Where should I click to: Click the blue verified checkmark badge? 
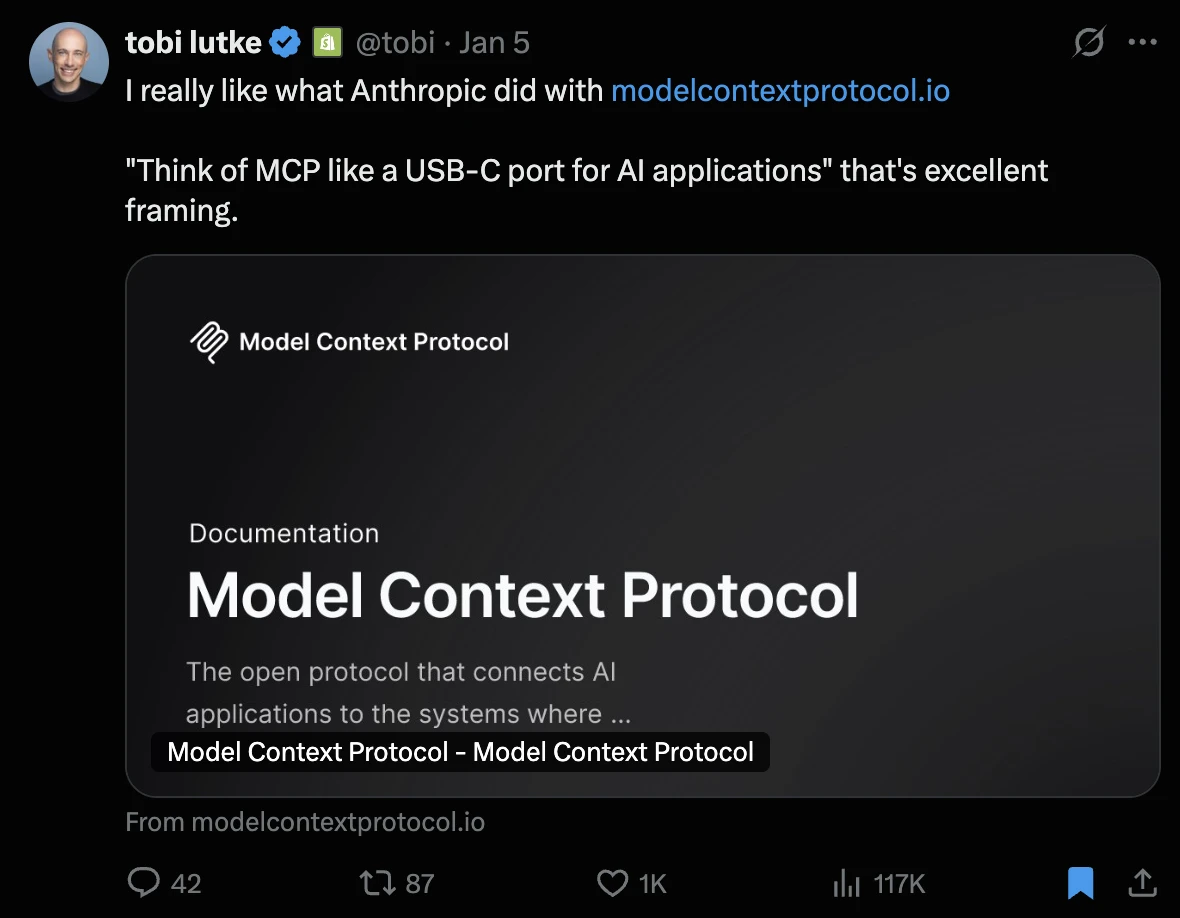coord(286,43)
